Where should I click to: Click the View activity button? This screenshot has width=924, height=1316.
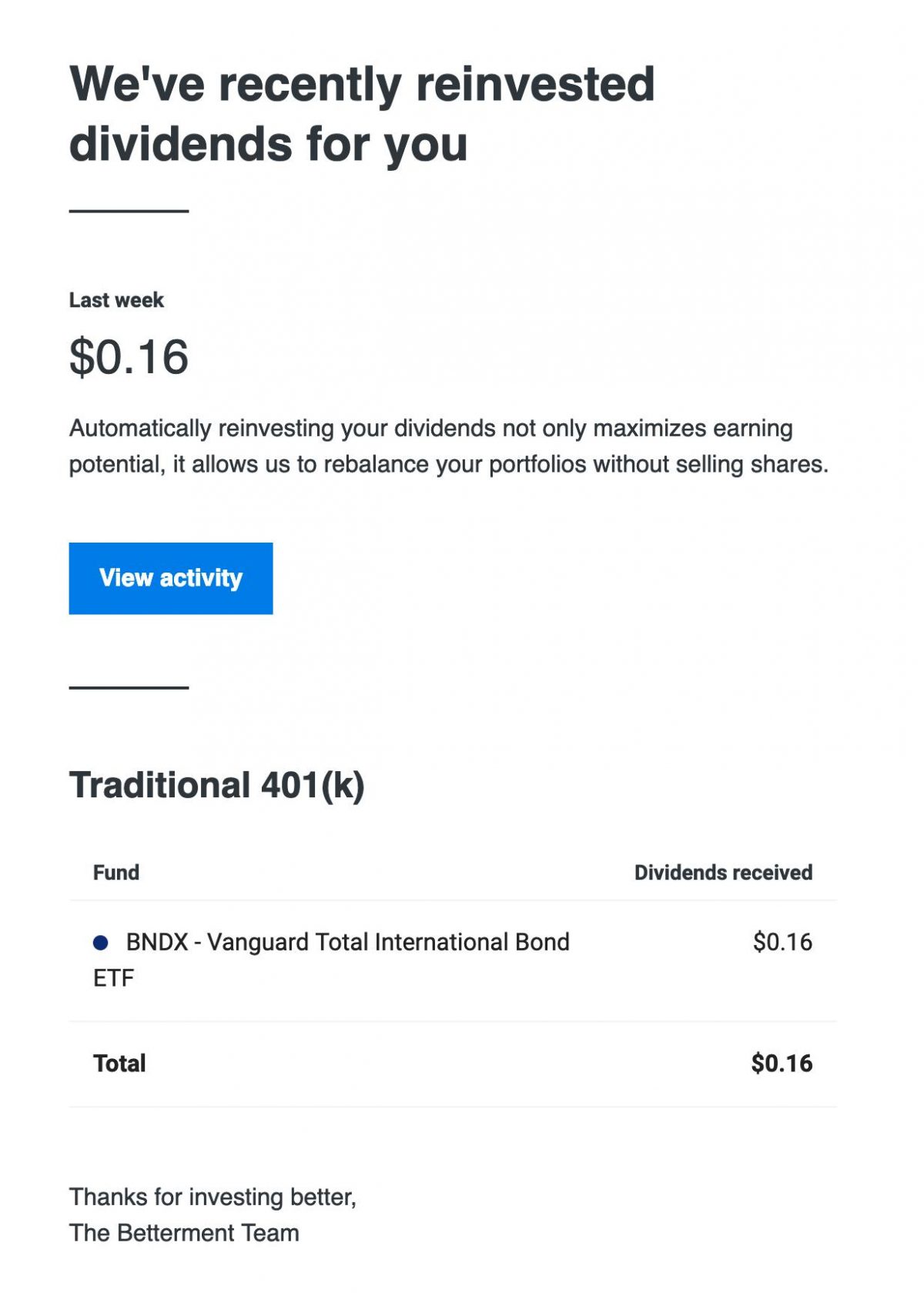click(x=170, y=578)
